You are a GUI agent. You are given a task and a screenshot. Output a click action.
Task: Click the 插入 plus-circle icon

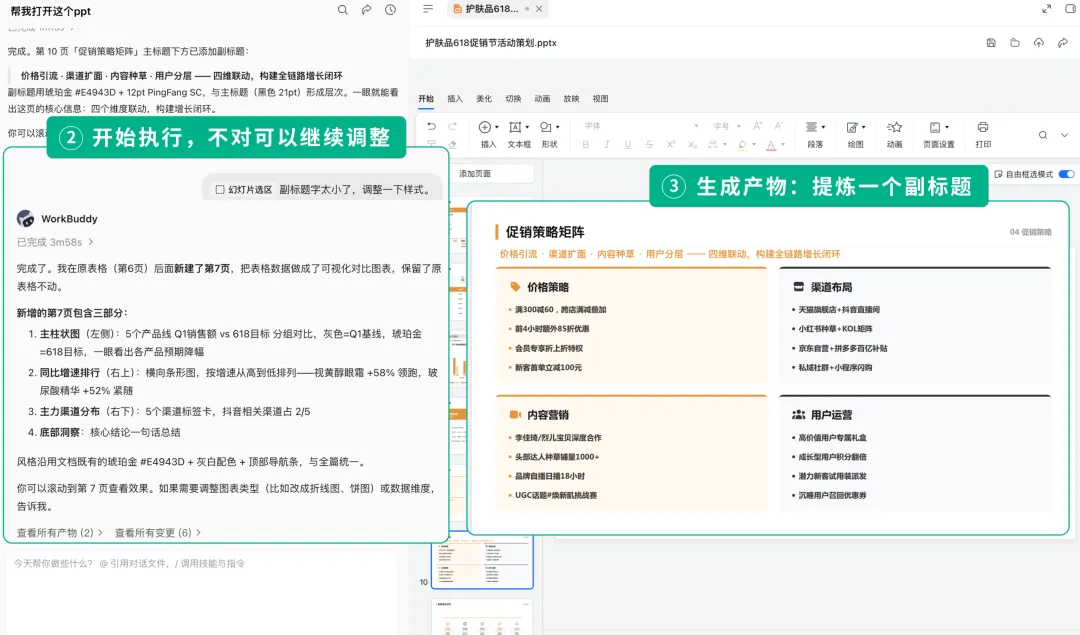[485, 127]
